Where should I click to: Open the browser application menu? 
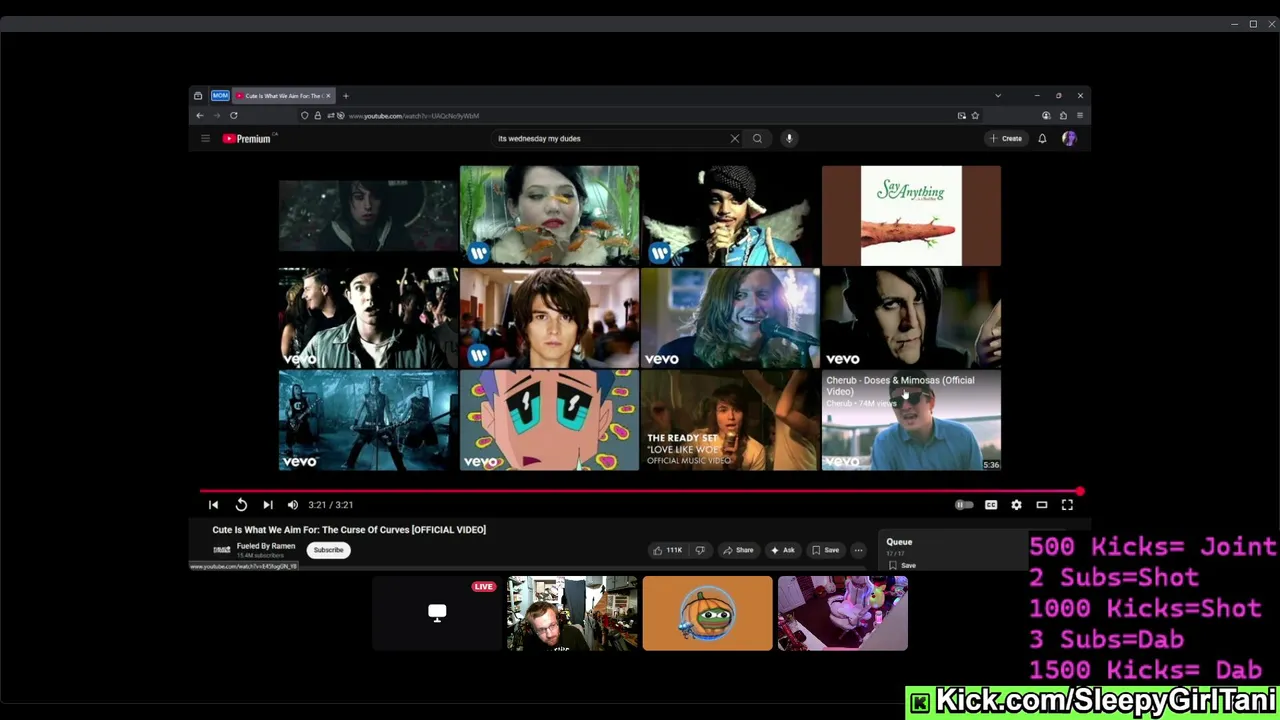1080,116
